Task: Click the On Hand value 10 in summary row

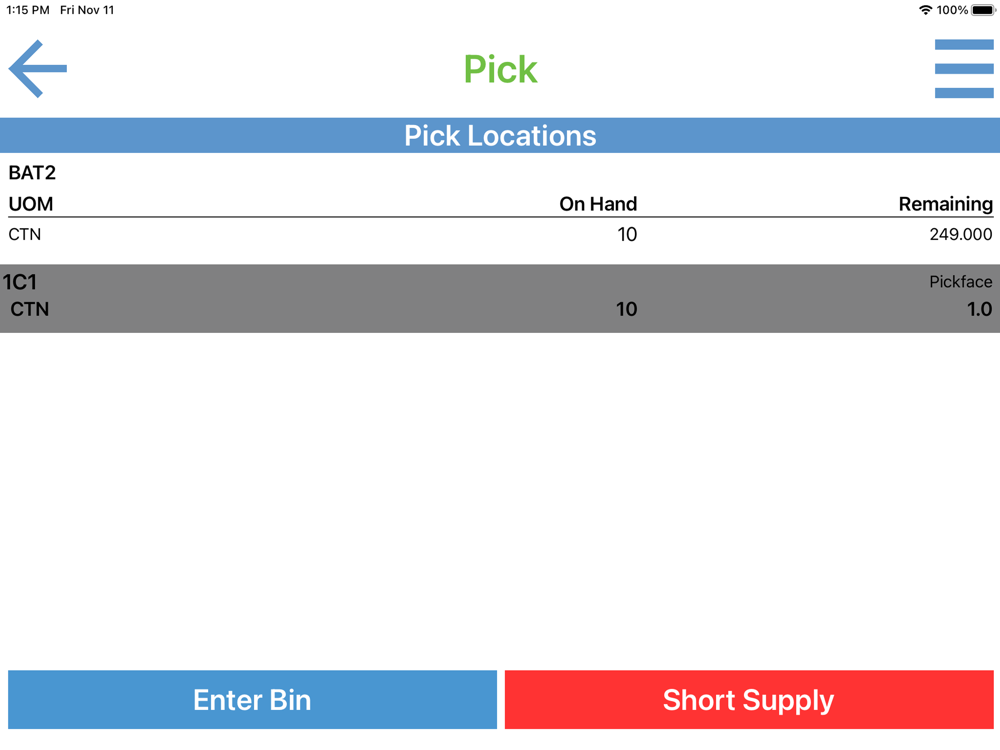Action: coord(627,235)
